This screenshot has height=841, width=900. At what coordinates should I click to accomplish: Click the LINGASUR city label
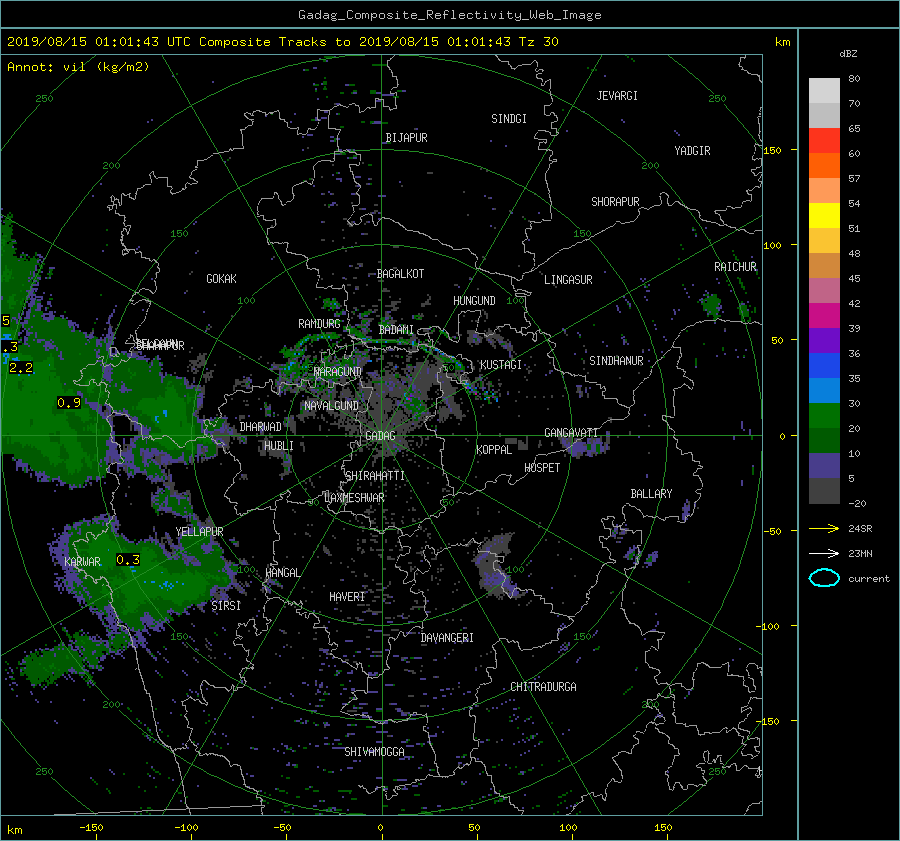[x=568, y=280]
